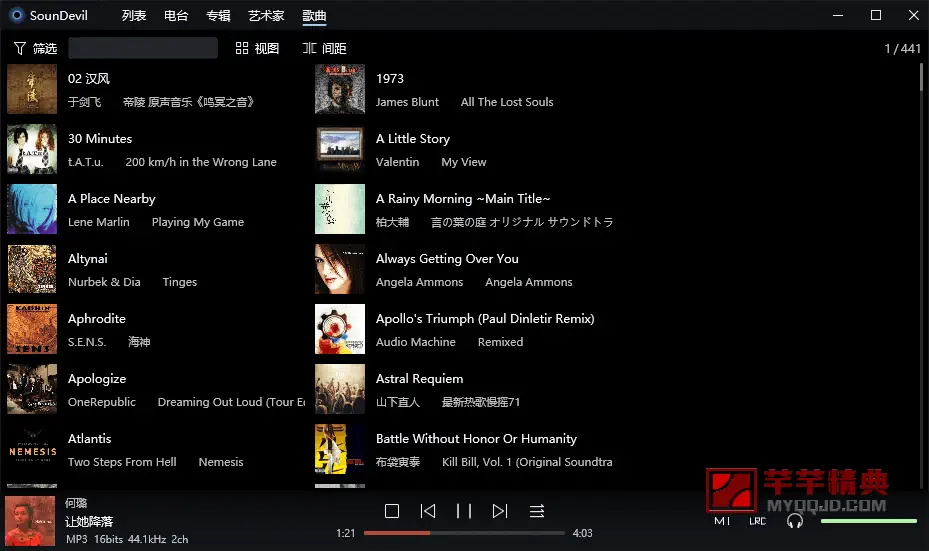The height and width of the screenshot is (551, 929).
Task: Select Apollo's Triumph album cover
Action: (x=340, y=329)
